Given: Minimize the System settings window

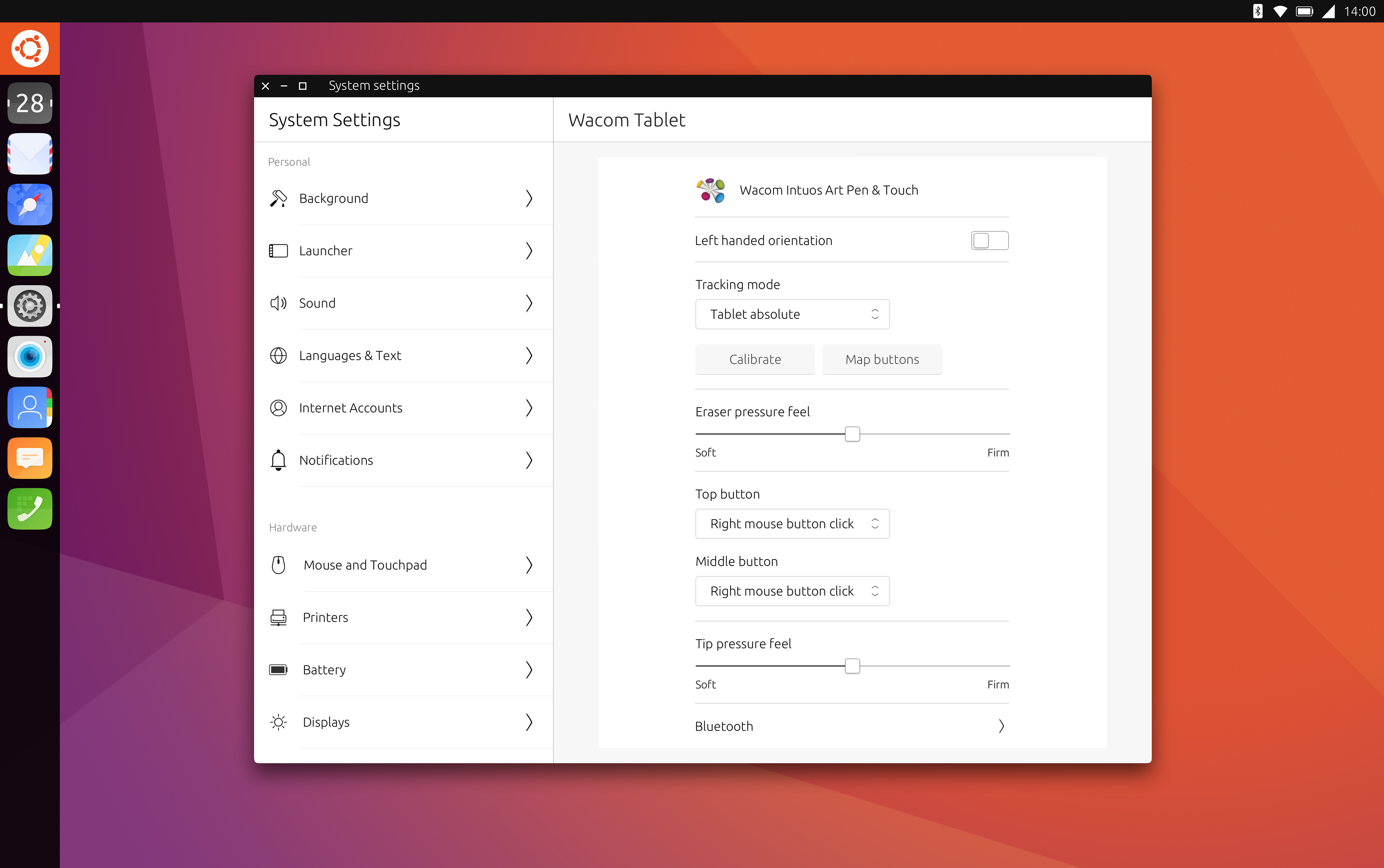Looking at the screenshot, I should tap(284, 85).
